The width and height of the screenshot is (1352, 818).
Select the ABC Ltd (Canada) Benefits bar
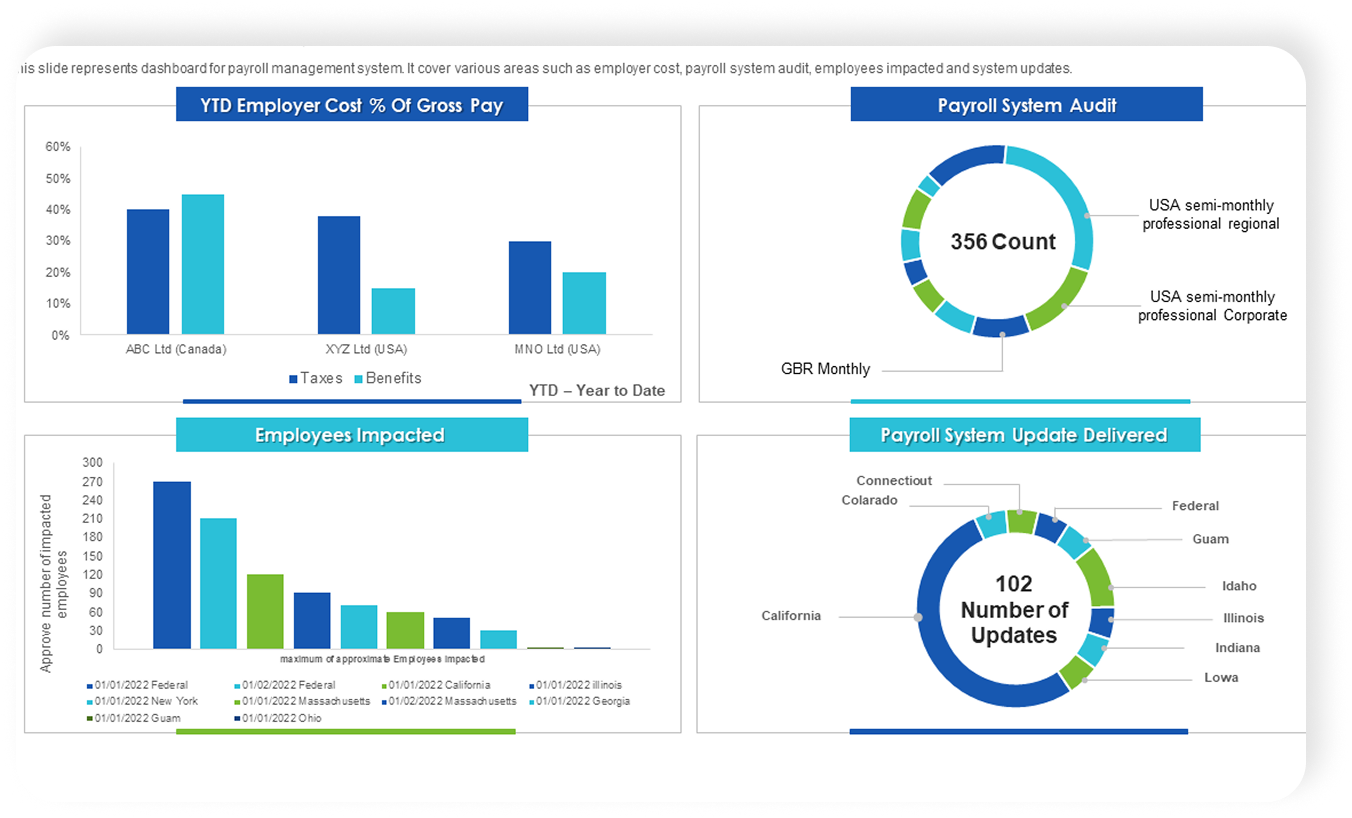click(203, 264)
